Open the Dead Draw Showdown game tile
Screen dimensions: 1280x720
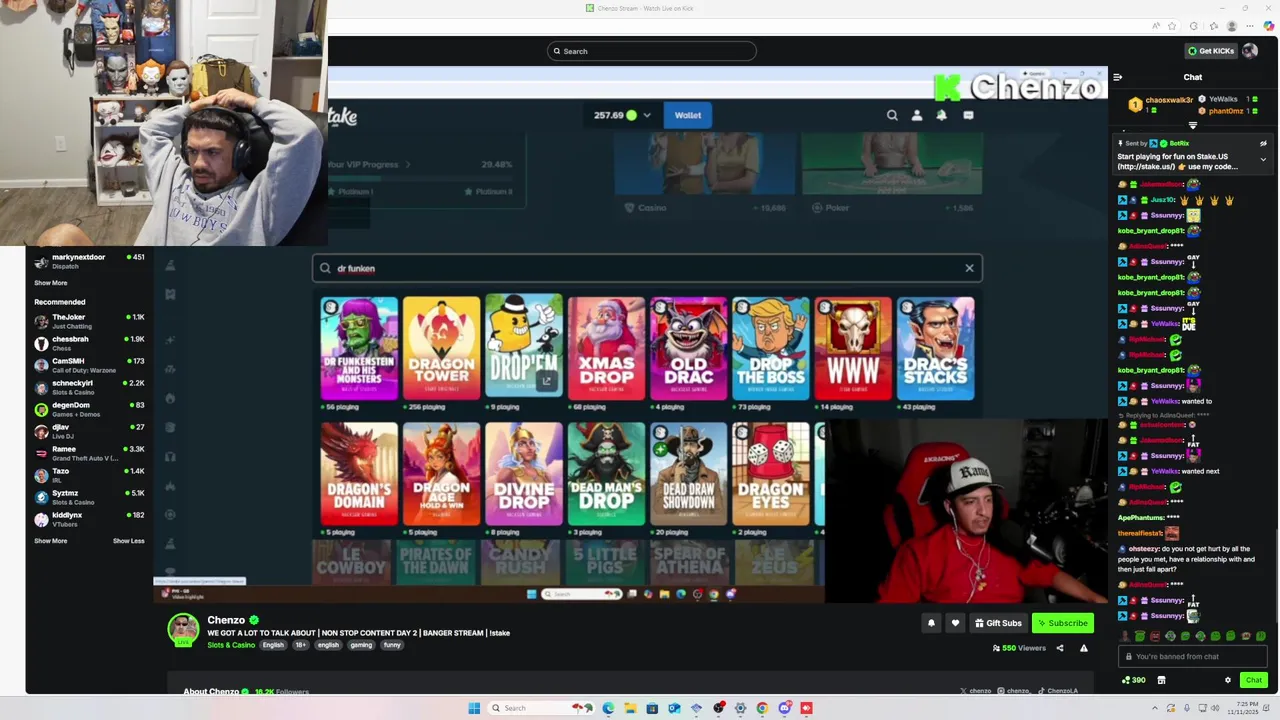click(x=689, y=473)
